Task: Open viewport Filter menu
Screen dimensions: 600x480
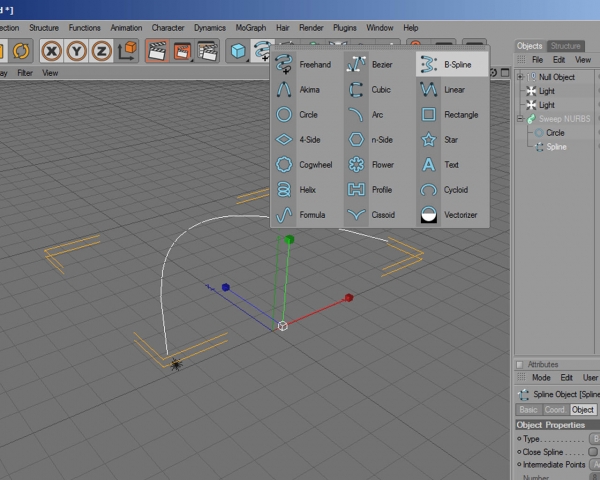Action: tap(25, 73)
